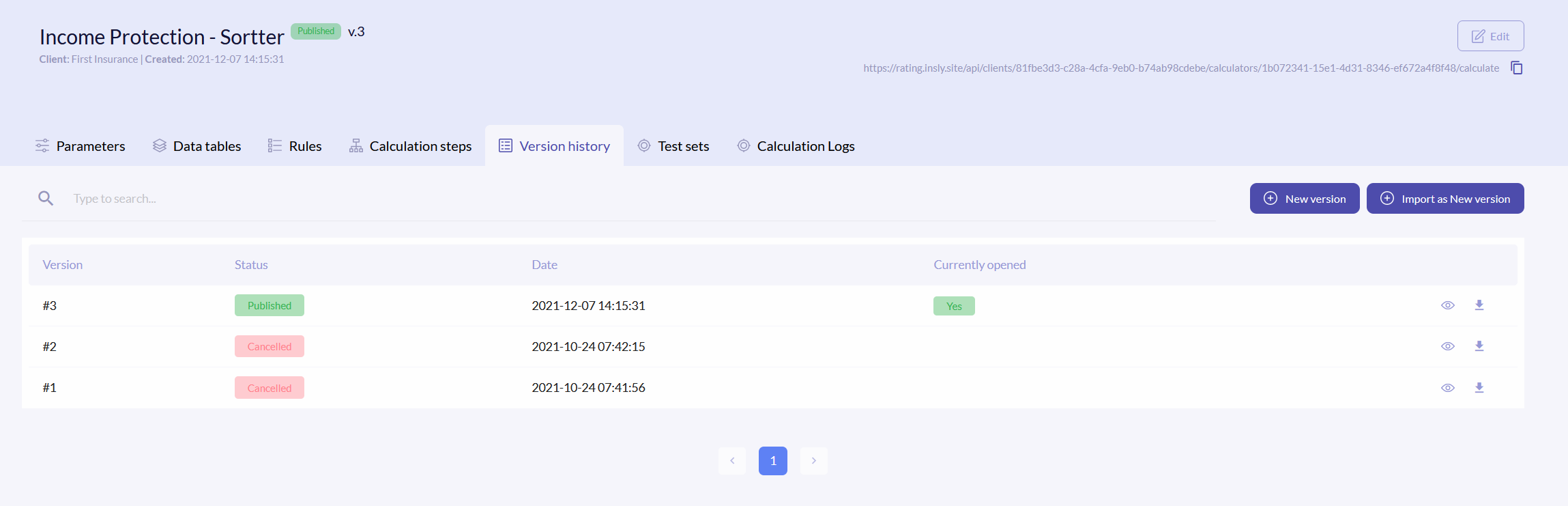Go to the previous page arrow
Screen dimensions: 1568x506
732,461
